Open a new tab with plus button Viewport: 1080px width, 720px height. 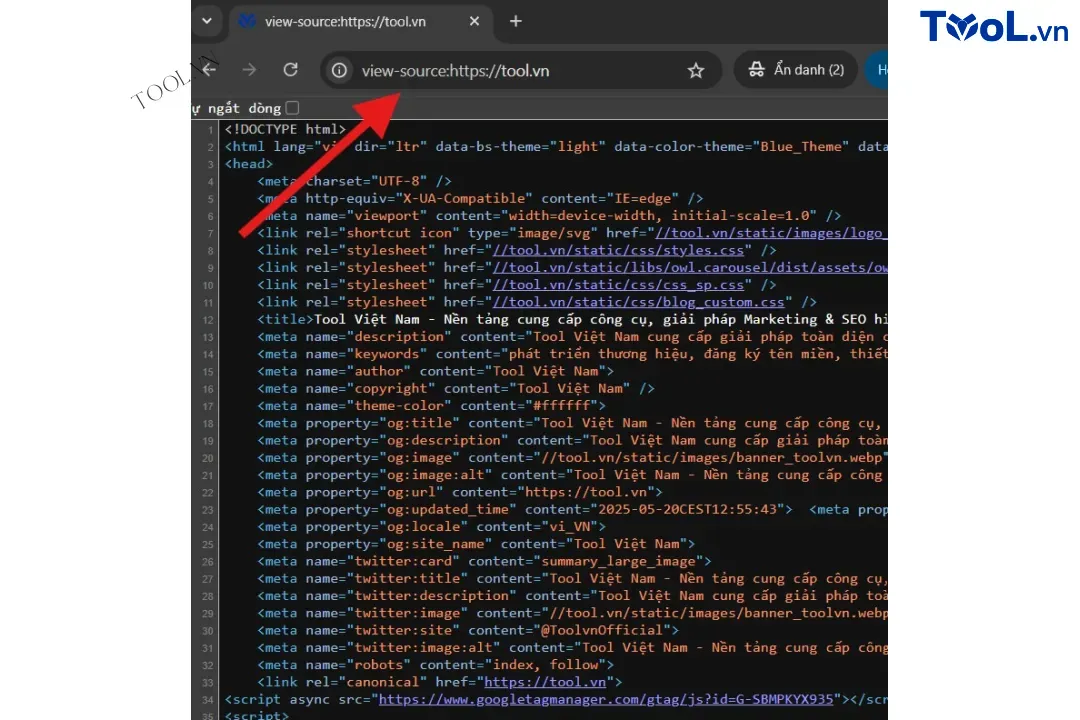(515, 21)
